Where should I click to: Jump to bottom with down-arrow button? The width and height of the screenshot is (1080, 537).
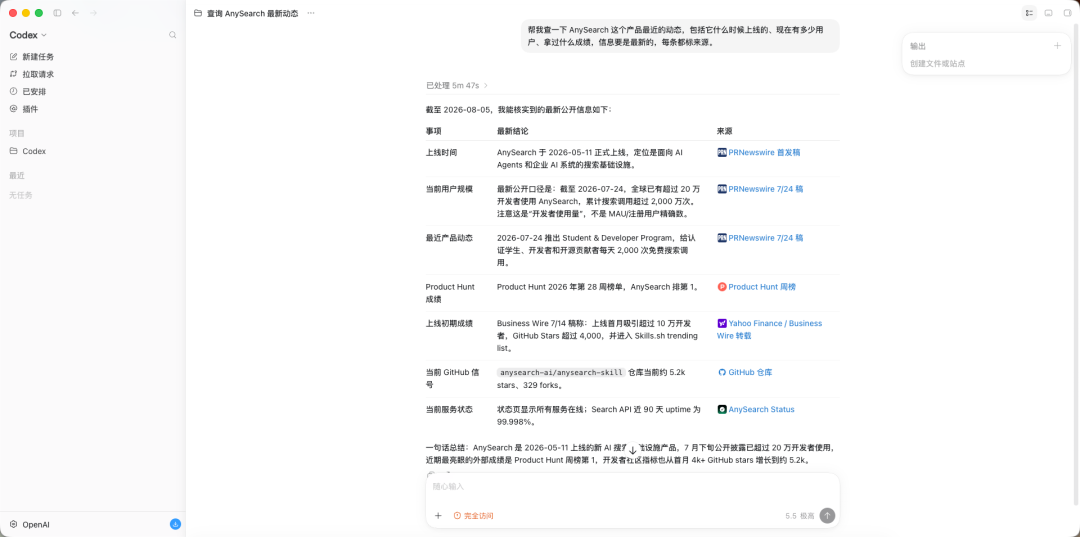click(632, 450)
